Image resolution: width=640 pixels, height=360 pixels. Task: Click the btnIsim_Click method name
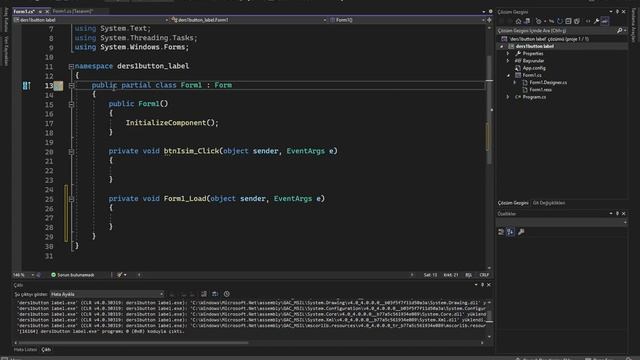[191, 151]
